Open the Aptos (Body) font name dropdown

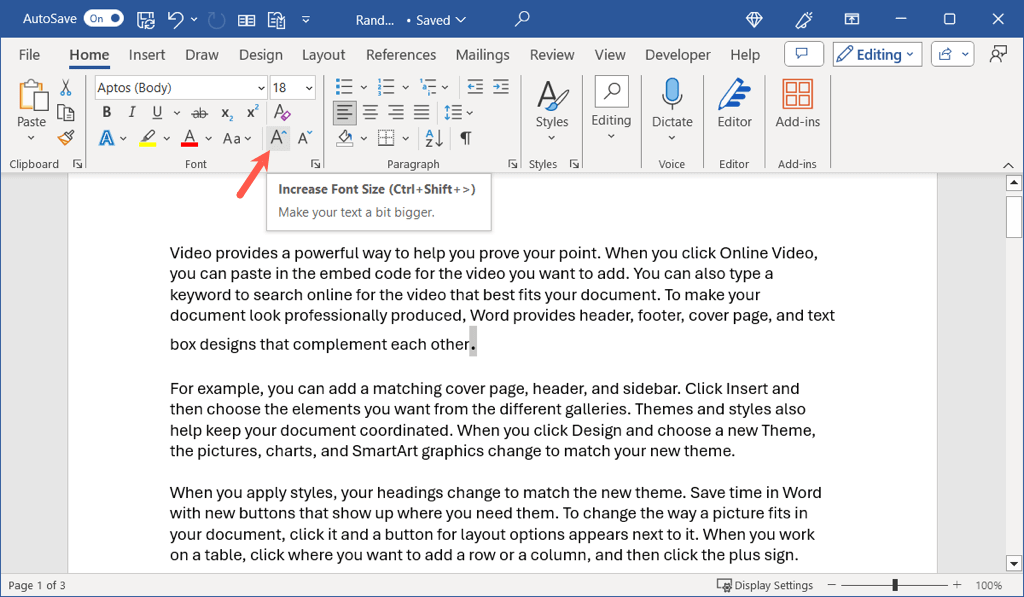pyautogui.click(x=261, y=88)
